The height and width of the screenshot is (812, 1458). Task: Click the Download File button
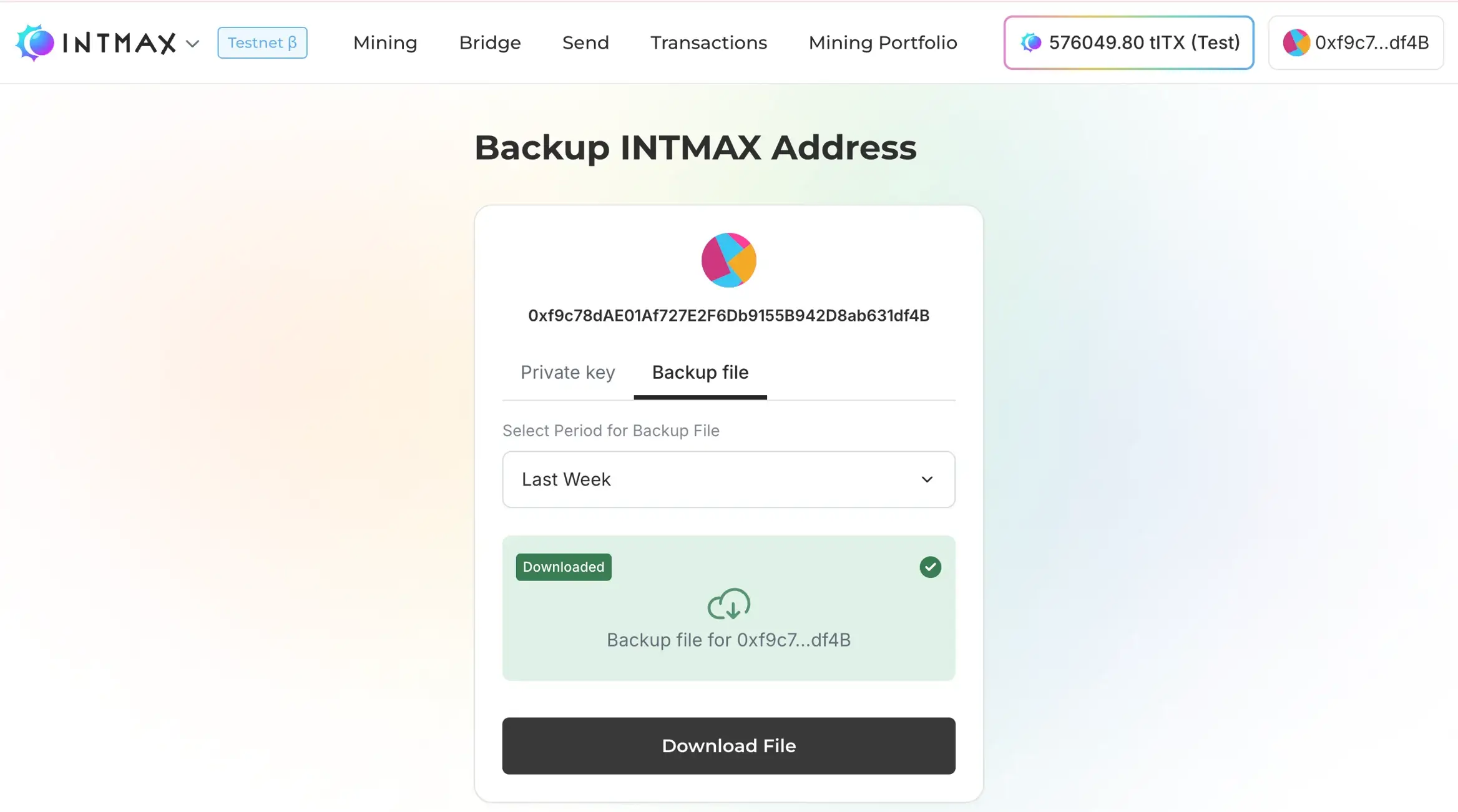tap(728, 745)
